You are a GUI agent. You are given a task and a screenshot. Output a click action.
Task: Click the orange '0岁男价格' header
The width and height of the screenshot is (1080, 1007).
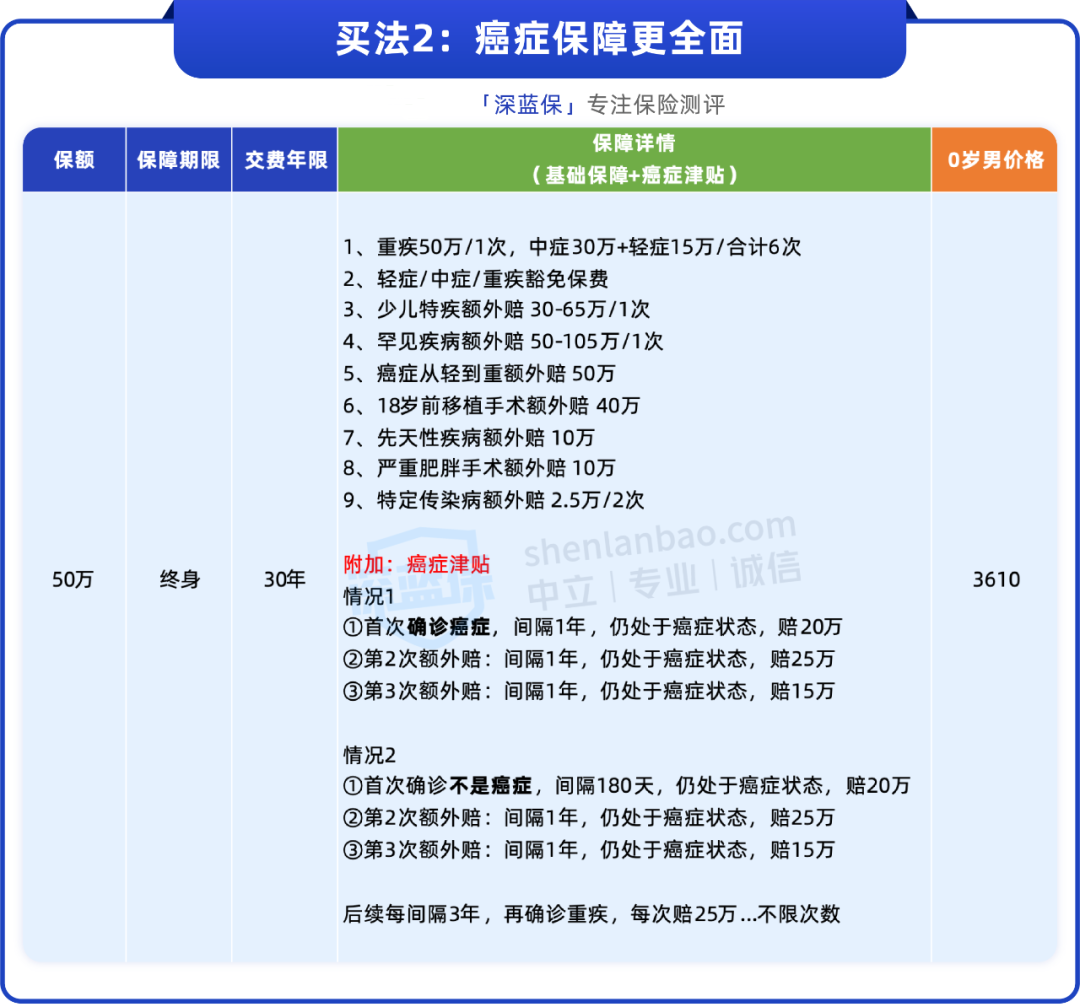[995, 160]
